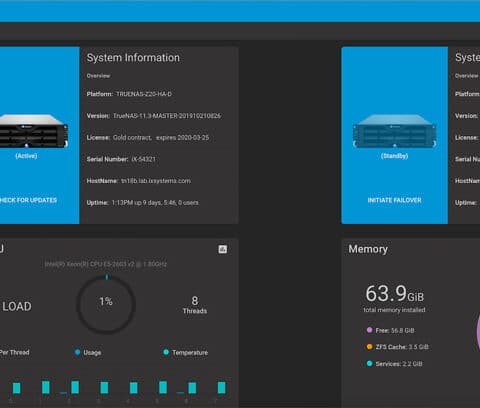Image resolution: width=480 pixels, height=408 pixels.
Task: Open the CPU reports chart icon
Action: pos(223,249)
